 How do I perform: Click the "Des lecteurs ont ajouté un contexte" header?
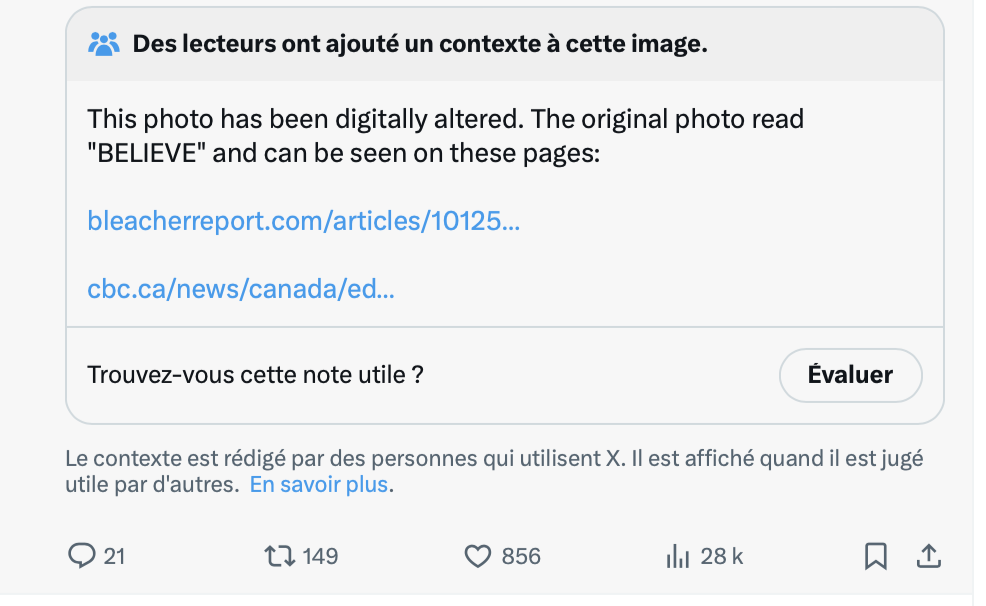click(x=420, y=44)
